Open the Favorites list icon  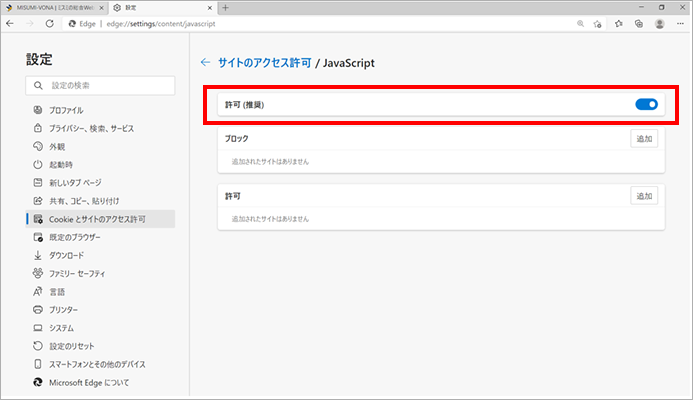(x=618, y=24)
